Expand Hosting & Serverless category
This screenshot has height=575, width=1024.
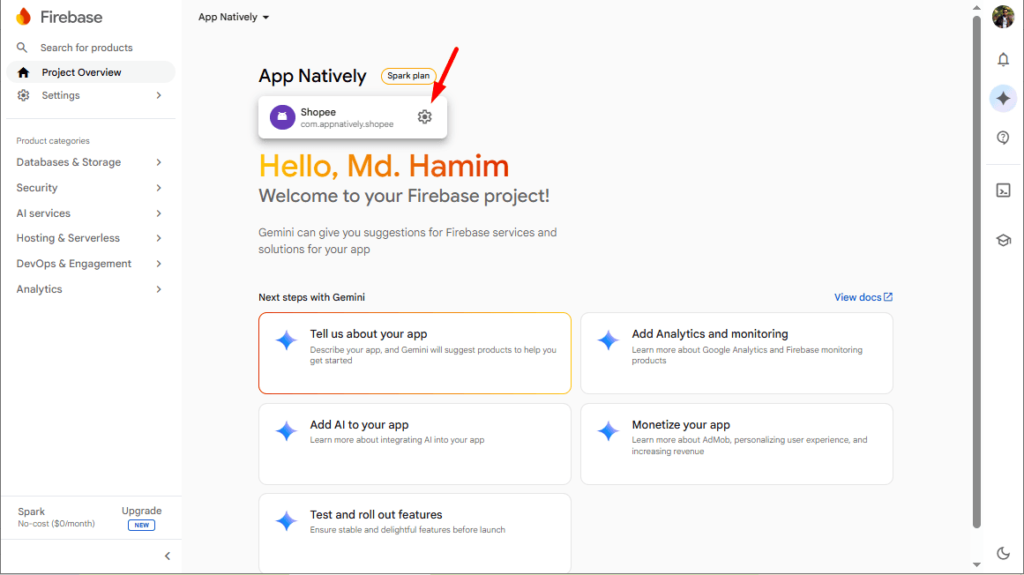click(x=89, y=238)
